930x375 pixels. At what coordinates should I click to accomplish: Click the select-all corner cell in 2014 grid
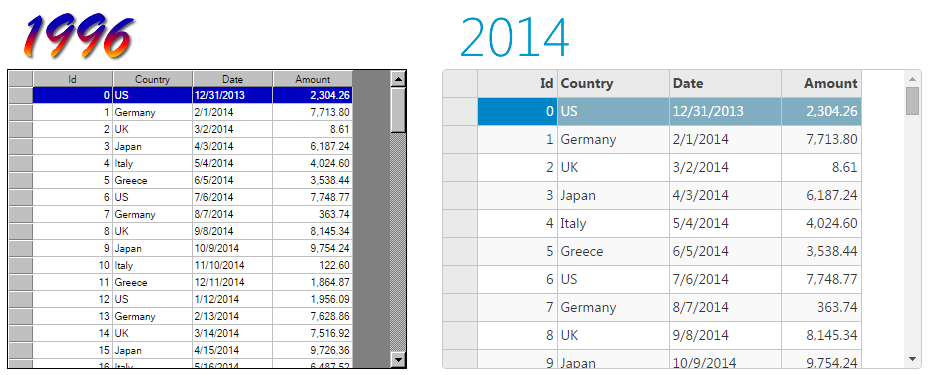(460, 84)
